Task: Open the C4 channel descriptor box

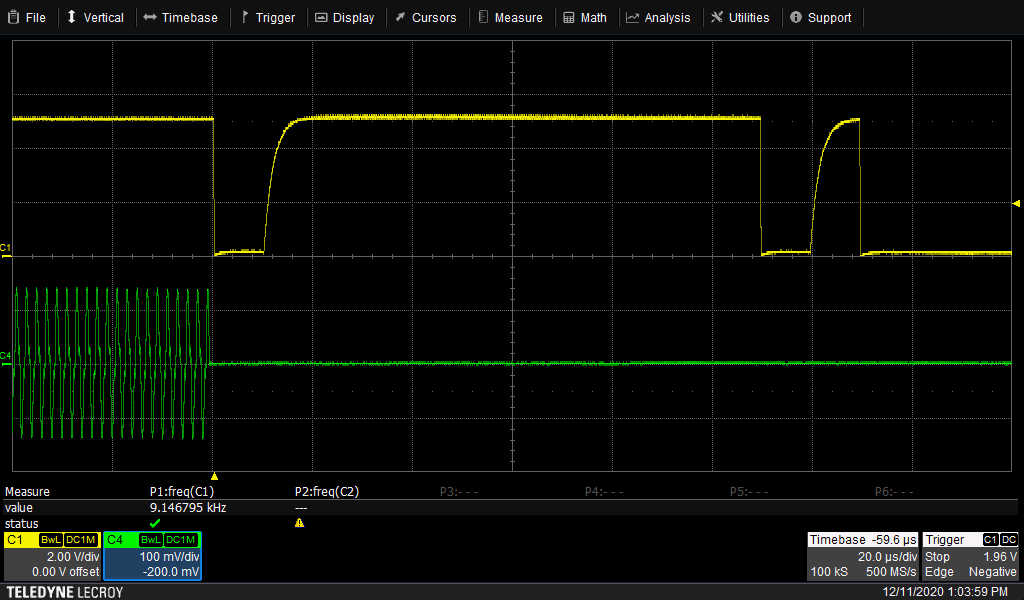Action: click(x=153, y=556)
